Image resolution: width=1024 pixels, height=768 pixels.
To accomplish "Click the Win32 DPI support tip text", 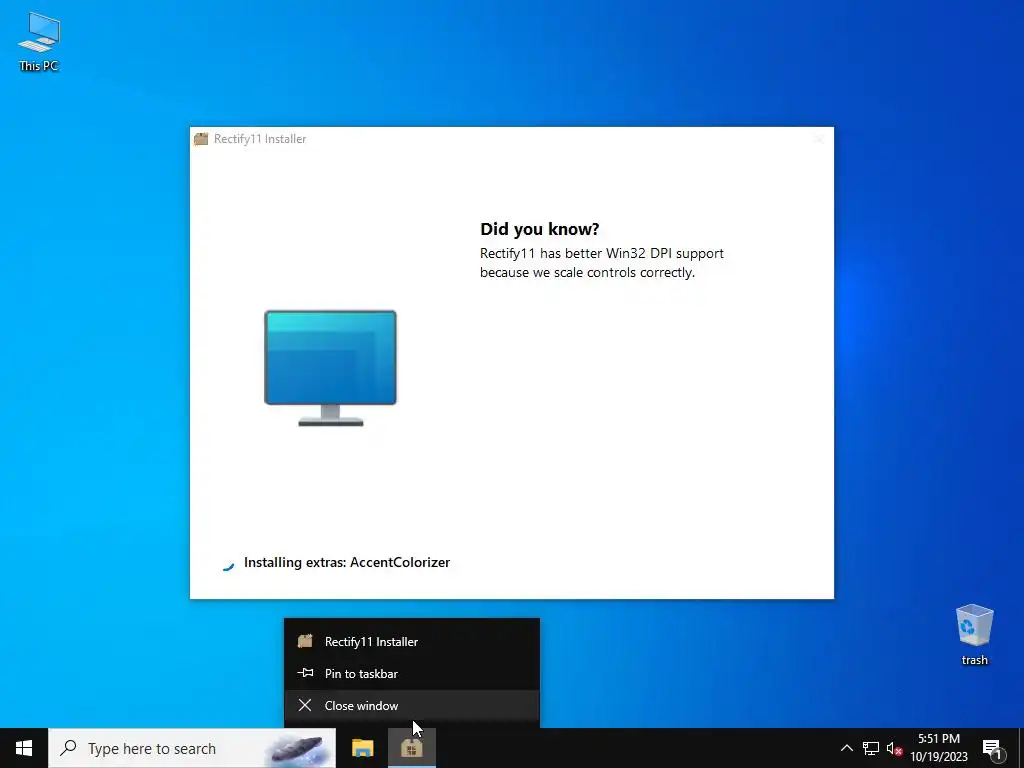I will [x=601, y=263].
